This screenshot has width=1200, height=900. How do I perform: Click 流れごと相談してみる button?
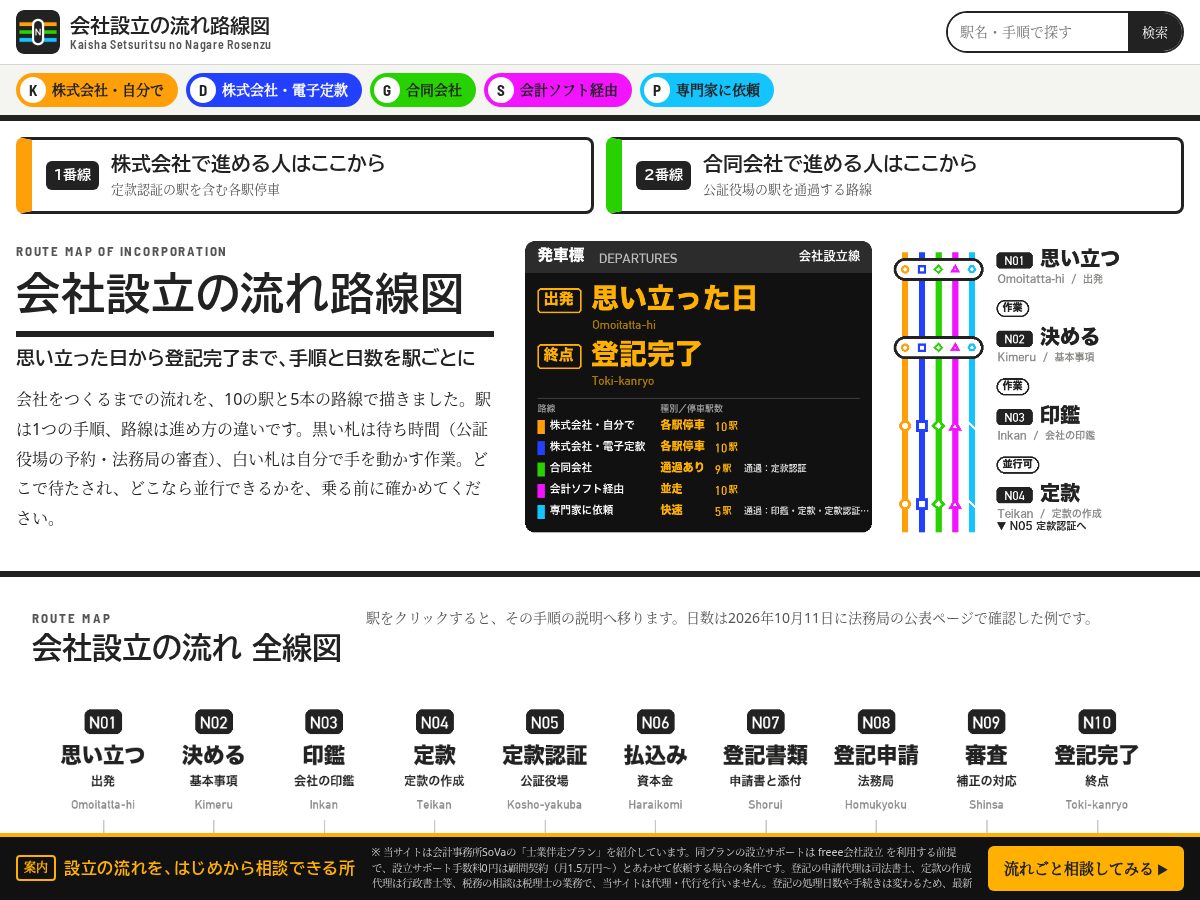point(1086,869)
